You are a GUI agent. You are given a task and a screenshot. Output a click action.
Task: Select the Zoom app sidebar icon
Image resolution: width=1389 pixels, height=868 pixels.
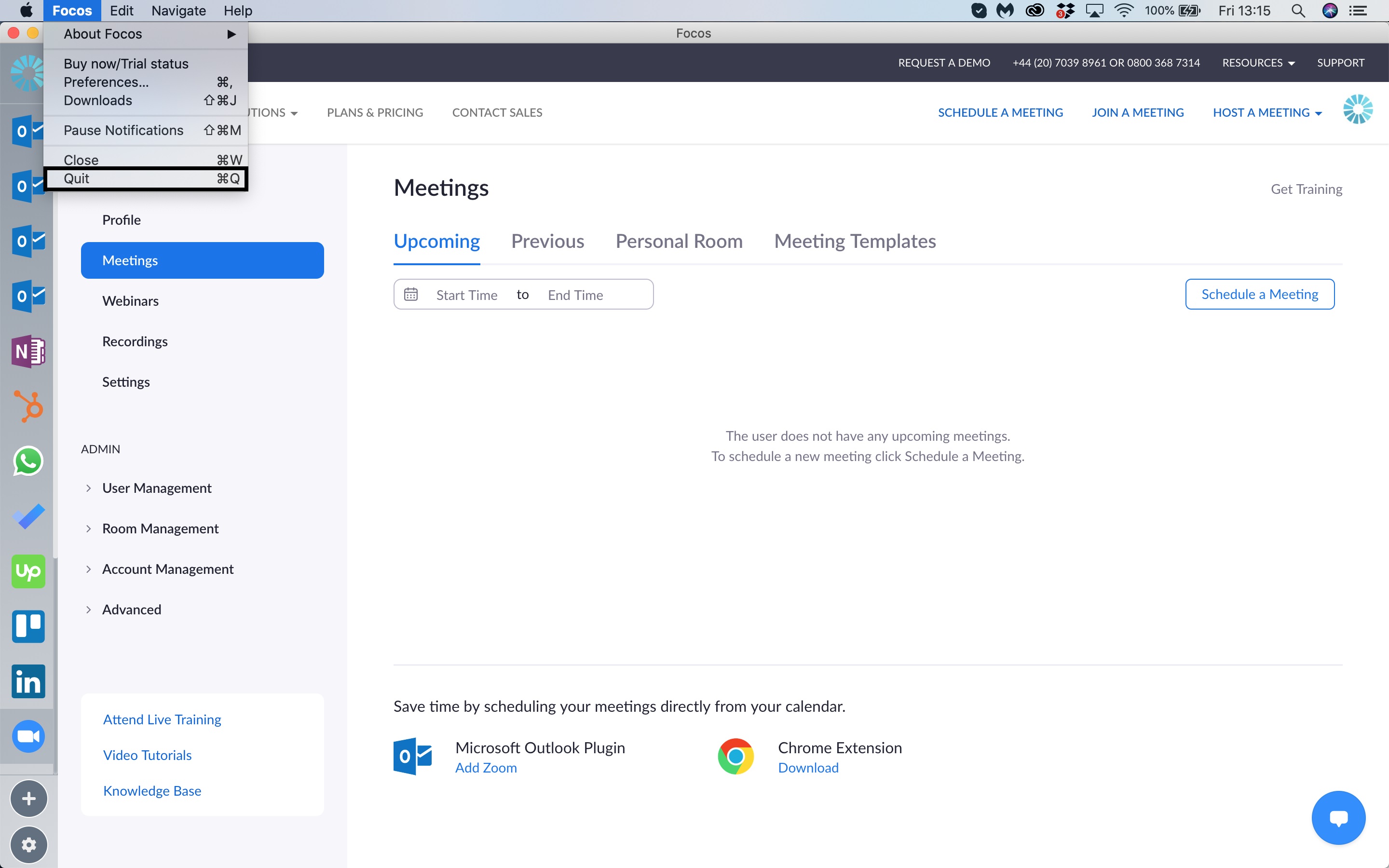tap(28, 736)
